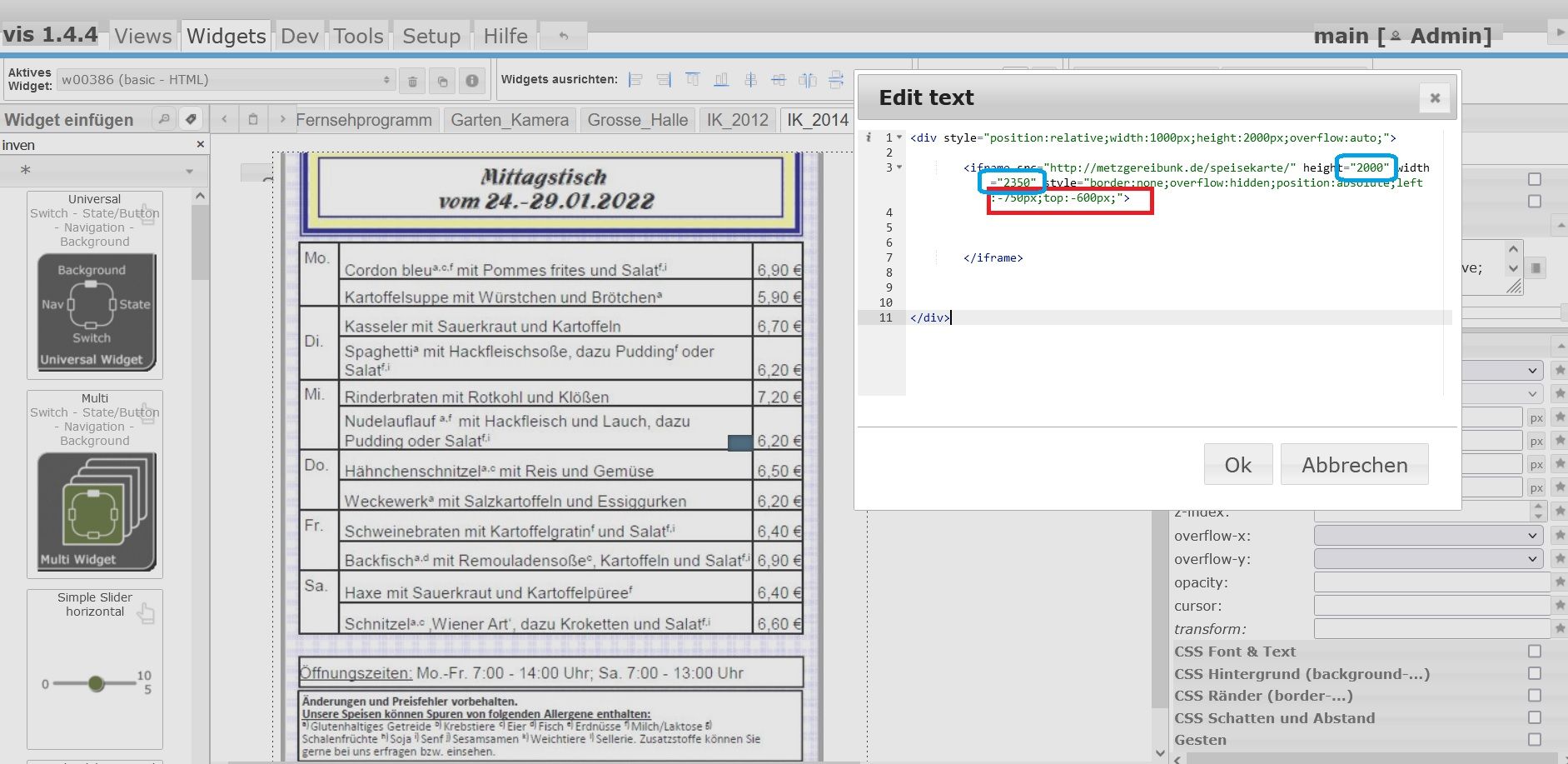Open widget search magnifier icon
The height and width of the screenshot is (764, 1568).
click(x=164, y=119)
